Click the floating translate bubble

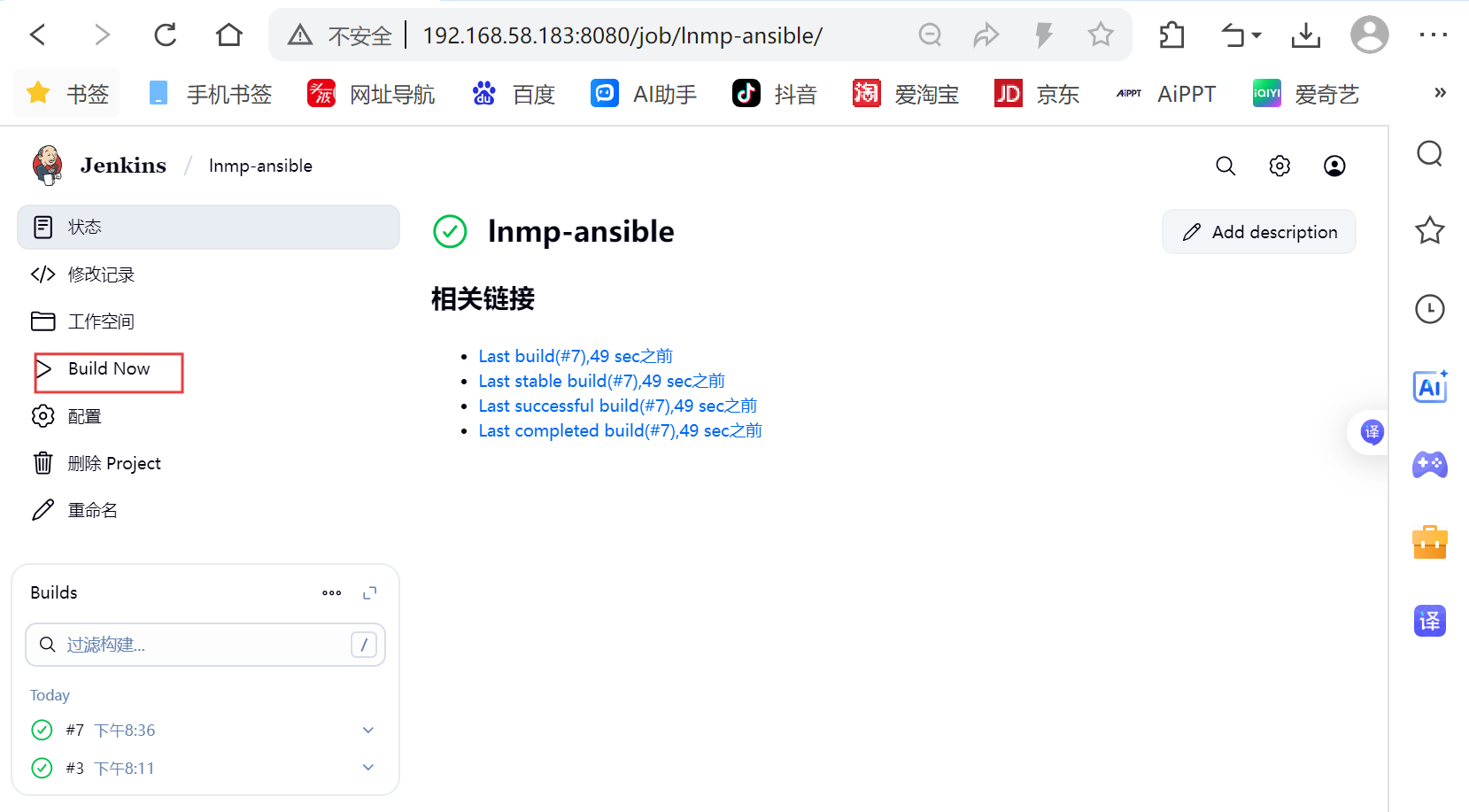[1372, 432]
